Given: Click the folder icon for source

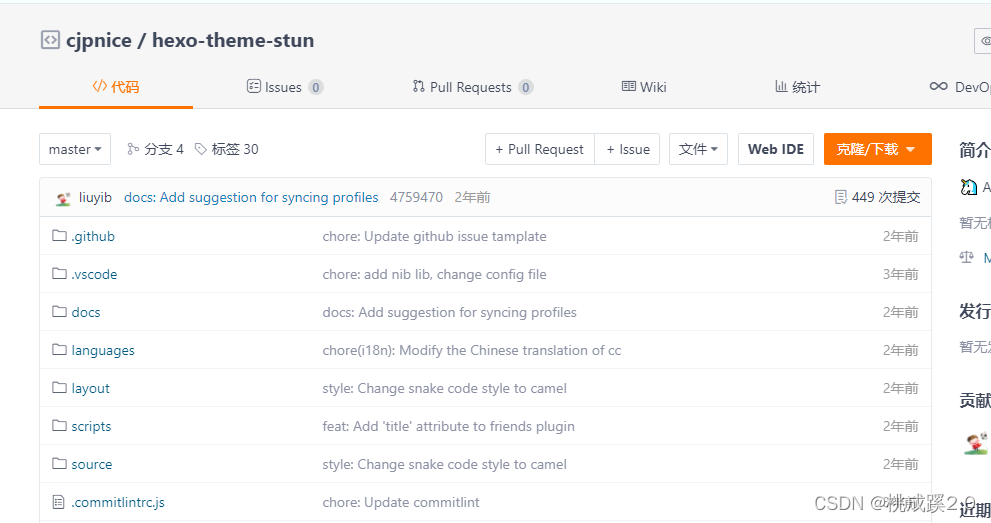Looking at the screenshot, I should click(59, 464).
